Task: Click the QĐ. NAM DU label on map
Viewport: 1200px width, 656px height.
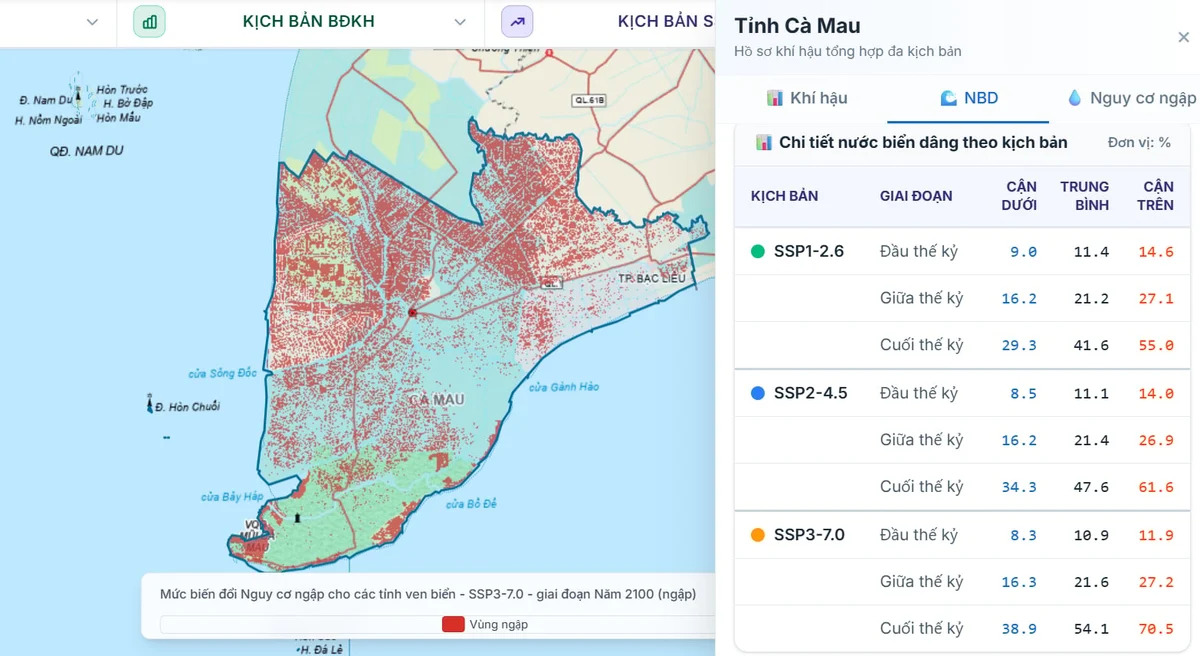Action: [86, 151]
